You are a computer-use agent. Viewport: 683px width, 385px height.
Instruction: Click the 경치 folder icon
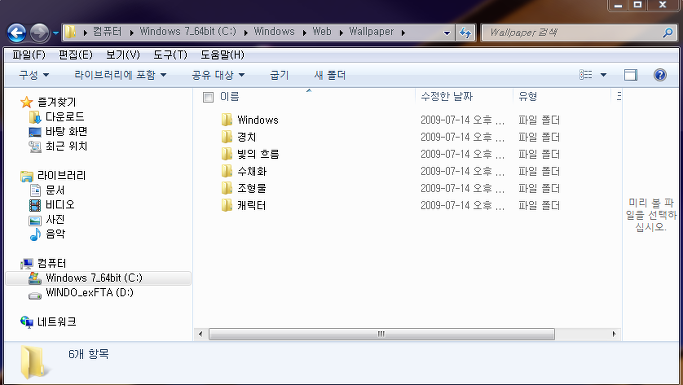[227, 137]
